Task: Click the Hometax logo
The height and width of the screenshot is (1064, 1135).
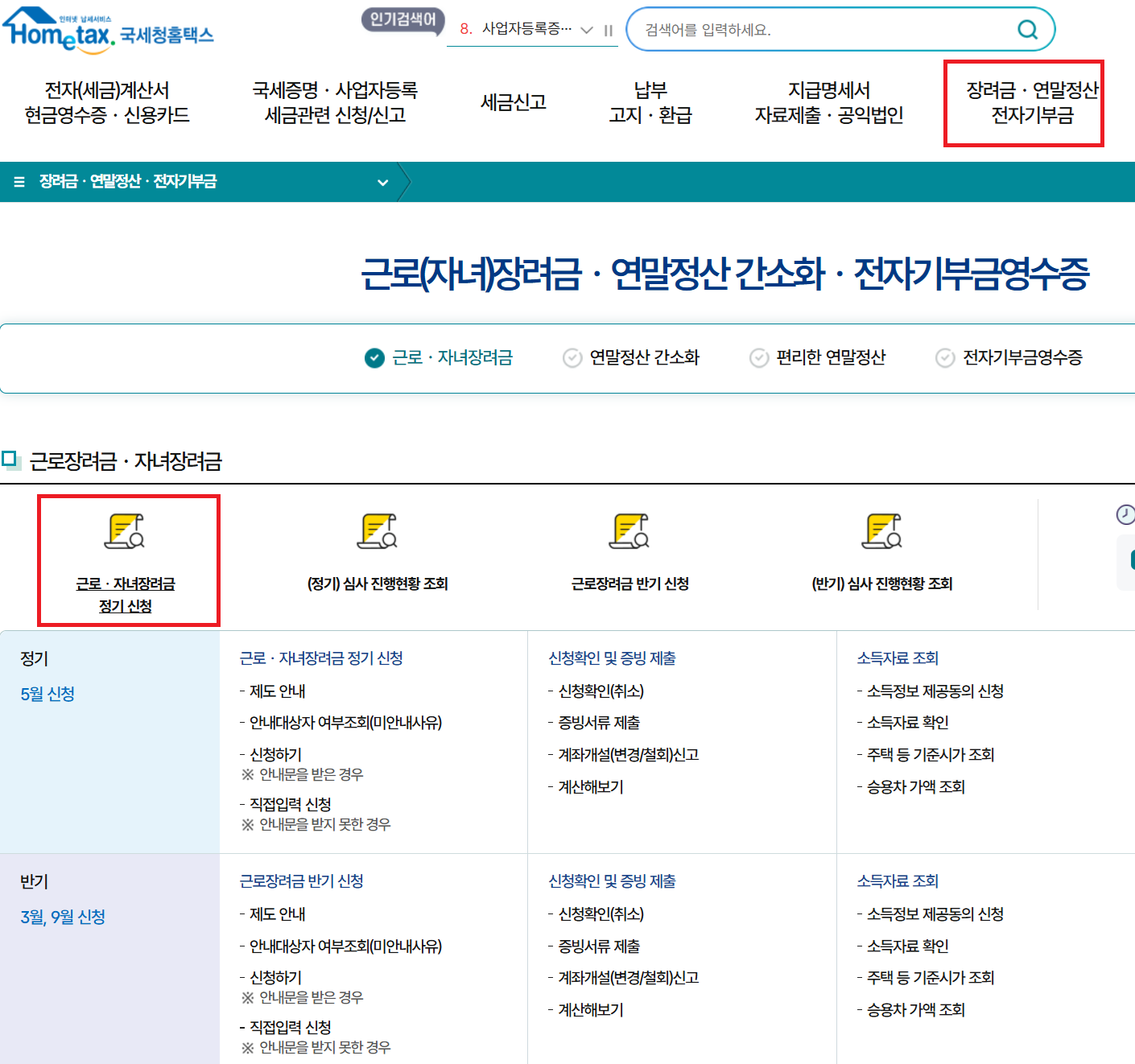Action: pos(108,31)
